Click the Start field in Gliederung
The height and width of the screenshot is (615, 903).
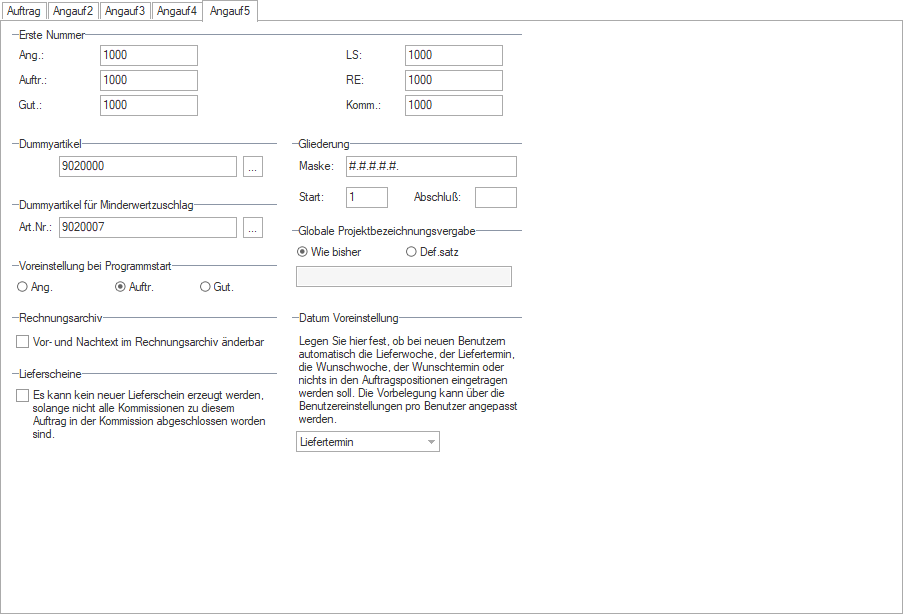pos(367,198)
